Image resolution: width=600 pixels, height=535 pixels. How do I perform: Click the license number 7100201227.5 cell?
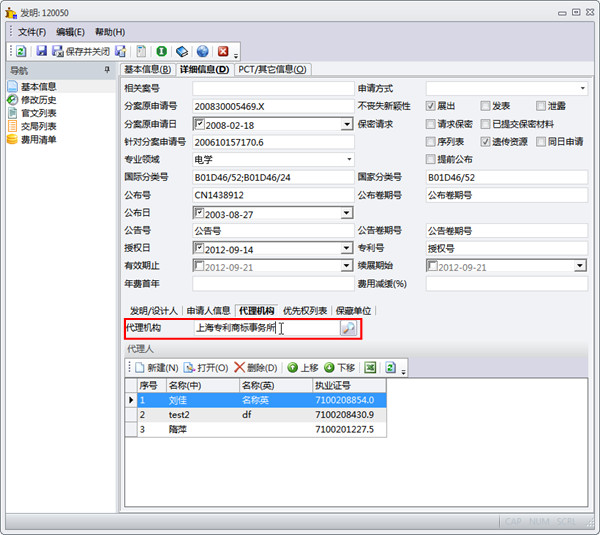(x=349, y=429)
